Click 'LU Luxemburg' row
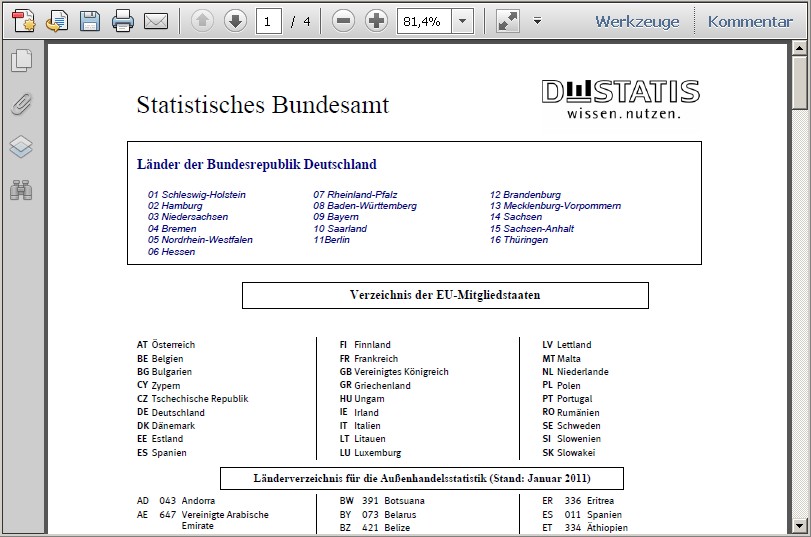 370,453
